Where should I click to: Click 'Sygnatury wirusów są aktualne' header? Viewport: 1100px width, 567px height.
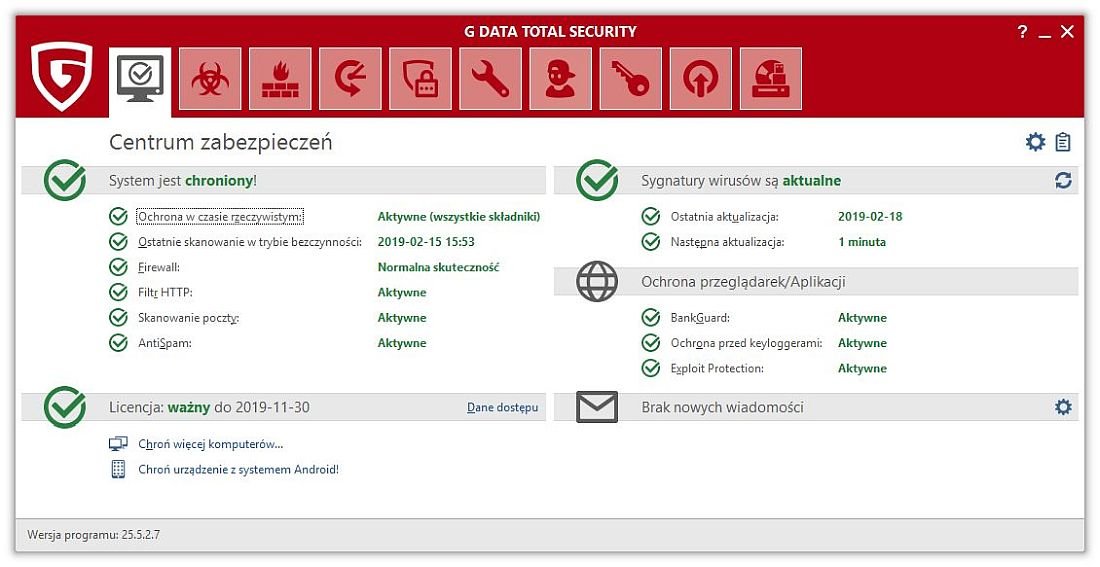coord(741,180)
